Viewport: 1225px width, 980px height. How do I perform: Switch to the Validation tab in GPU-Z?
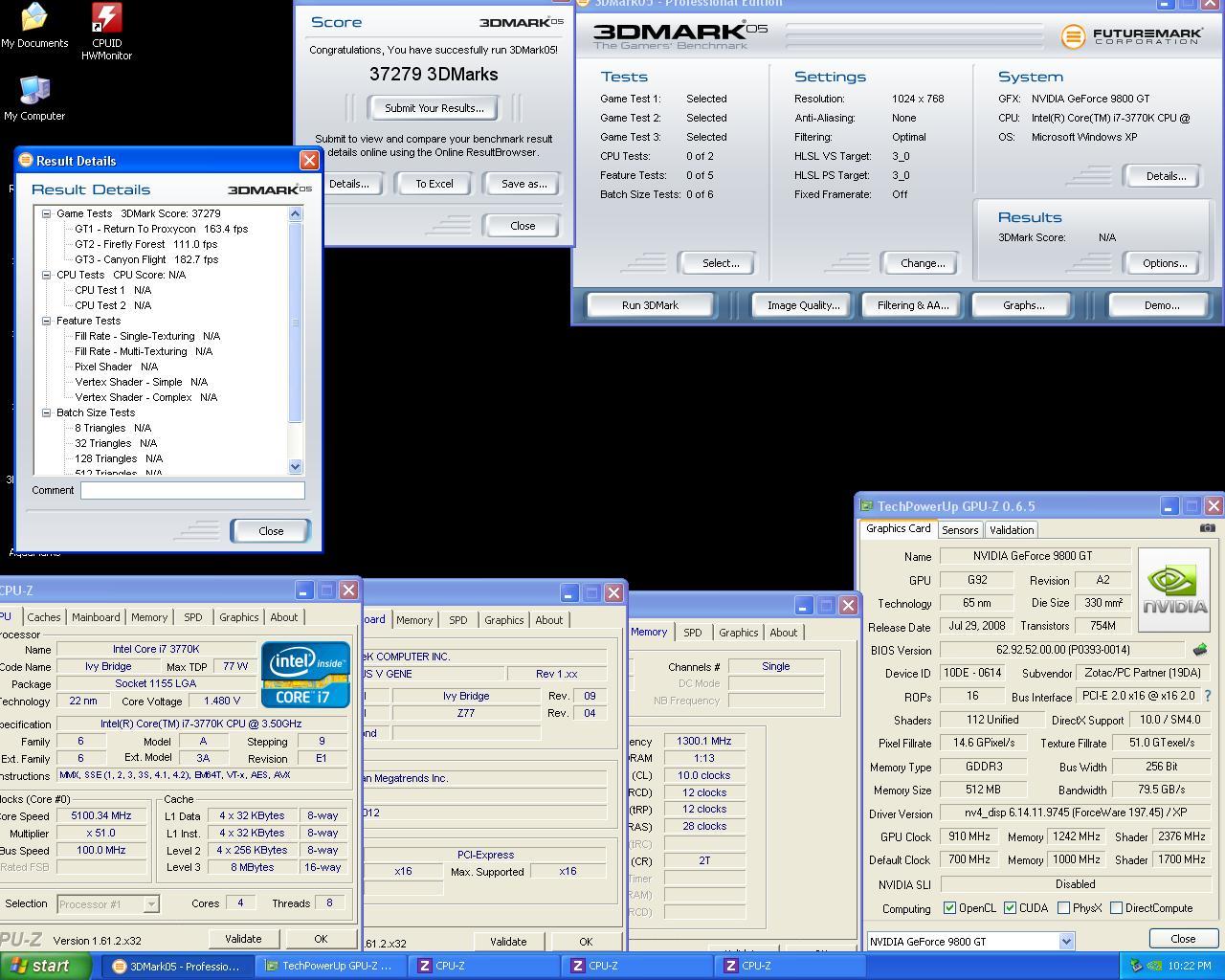tap(1011, 529)
